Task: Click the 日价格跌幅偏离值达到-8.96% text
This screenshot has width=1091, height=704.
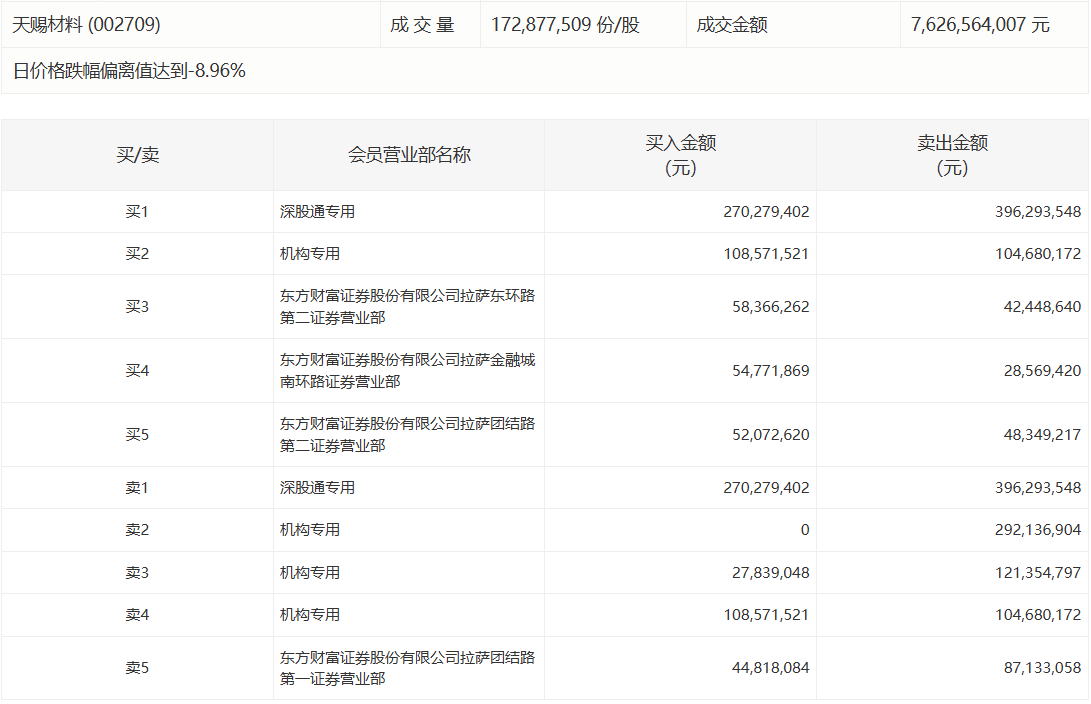Action: click(x=130, y=71)
